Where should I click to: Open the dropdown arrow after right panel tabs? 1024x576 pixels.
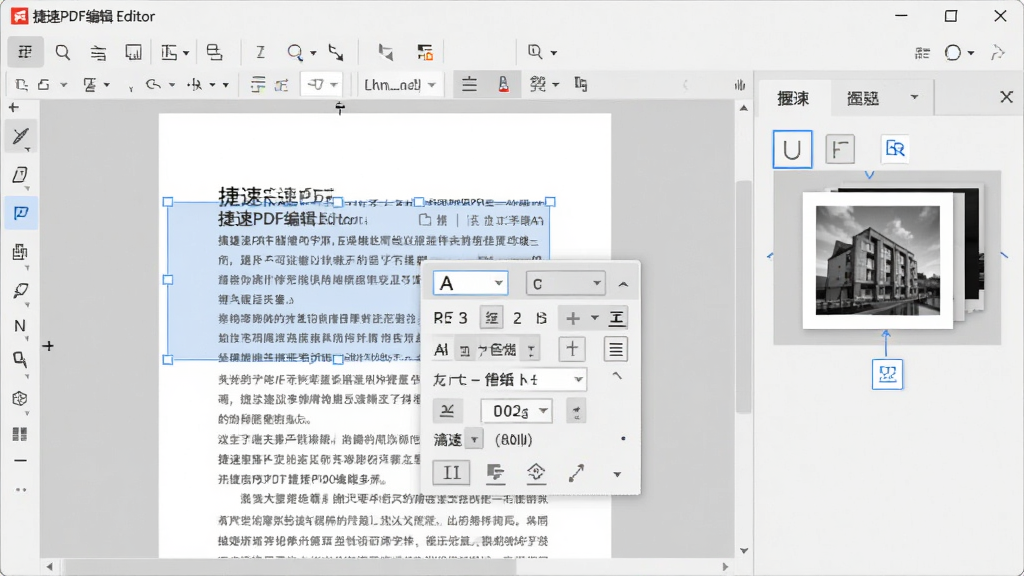click(914, 97)
